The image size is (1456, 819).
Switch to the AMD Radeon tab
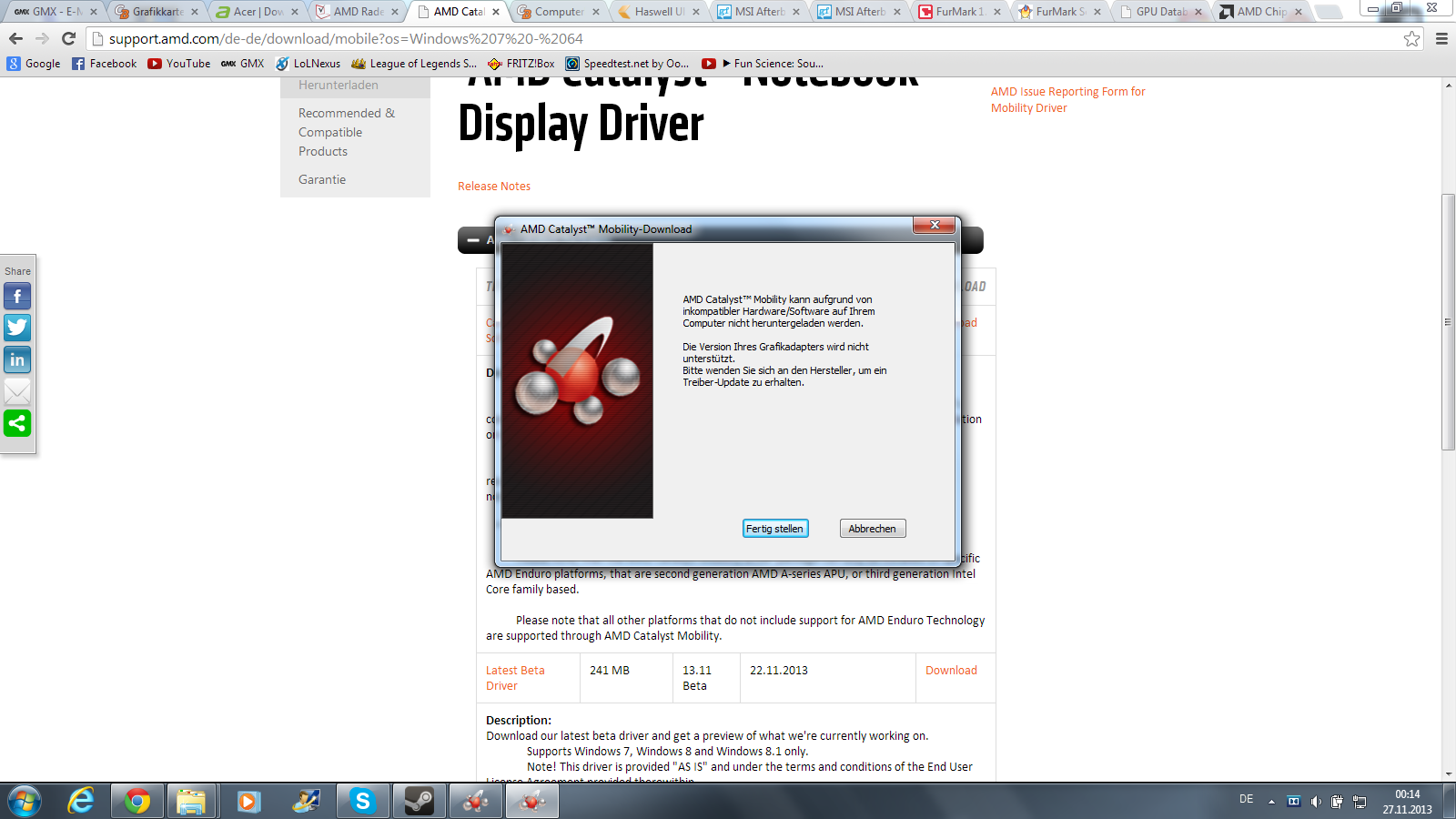[358, 12]
